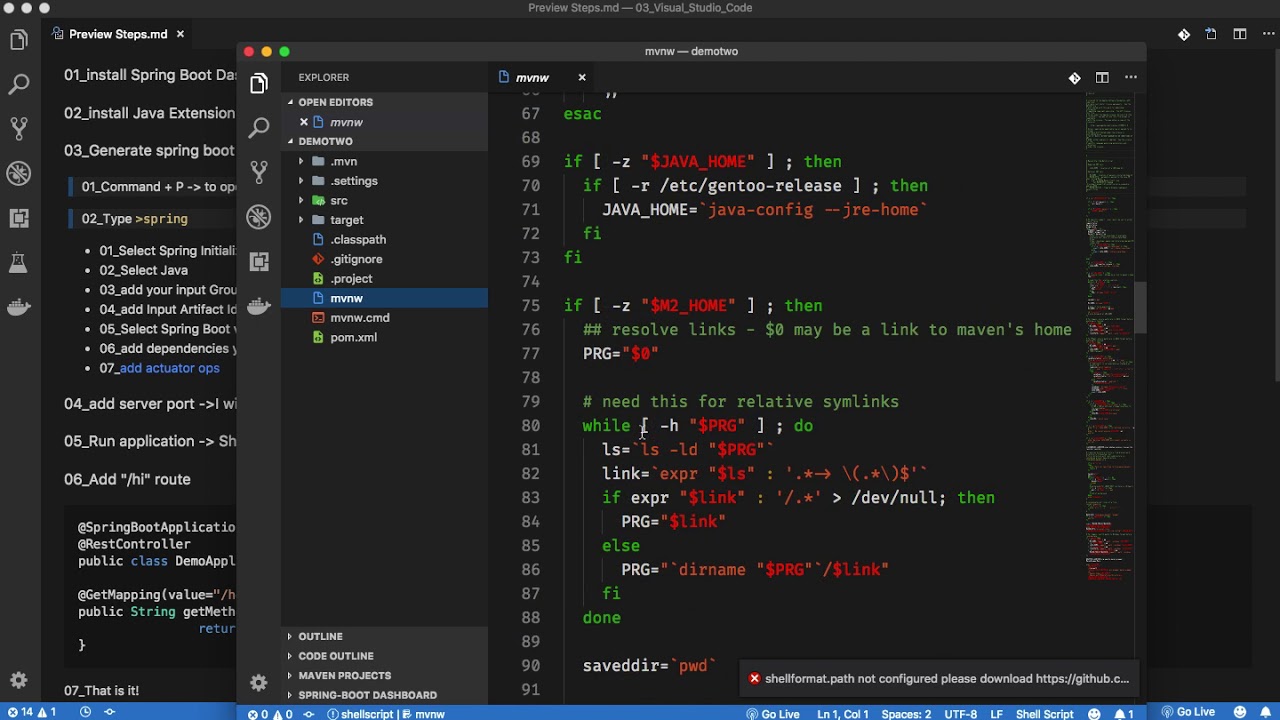Open Manage gear in background window
1280x720 pixels.
[x=19, y=680]
